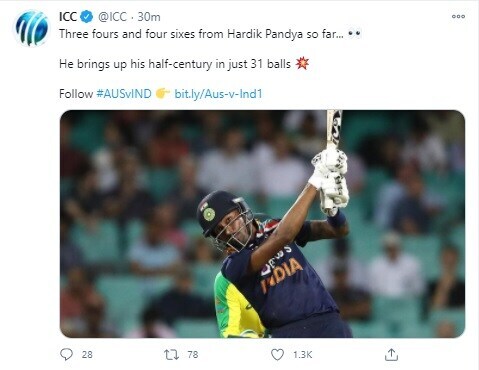Image resolution: width=479 pixels, height=370 pixels.
Task: Open the Hardik Pandya batting photo
Action: (x=262, y=224)
